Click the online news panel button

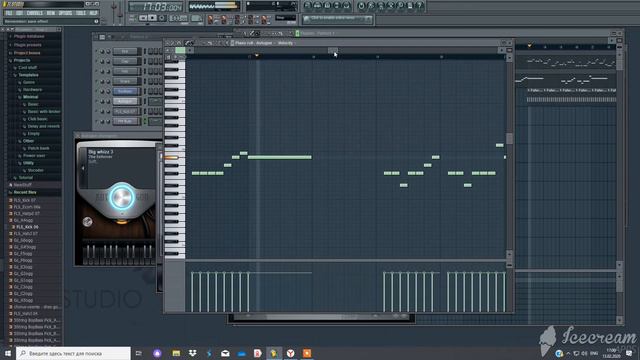pos(338,19)
